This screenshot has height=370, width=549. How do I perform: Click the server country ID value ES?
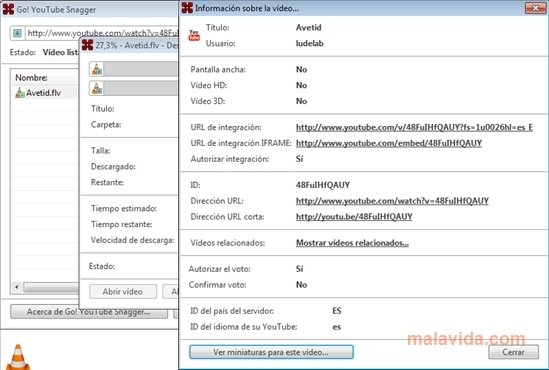pyautogui.click(x=337, y=311)
